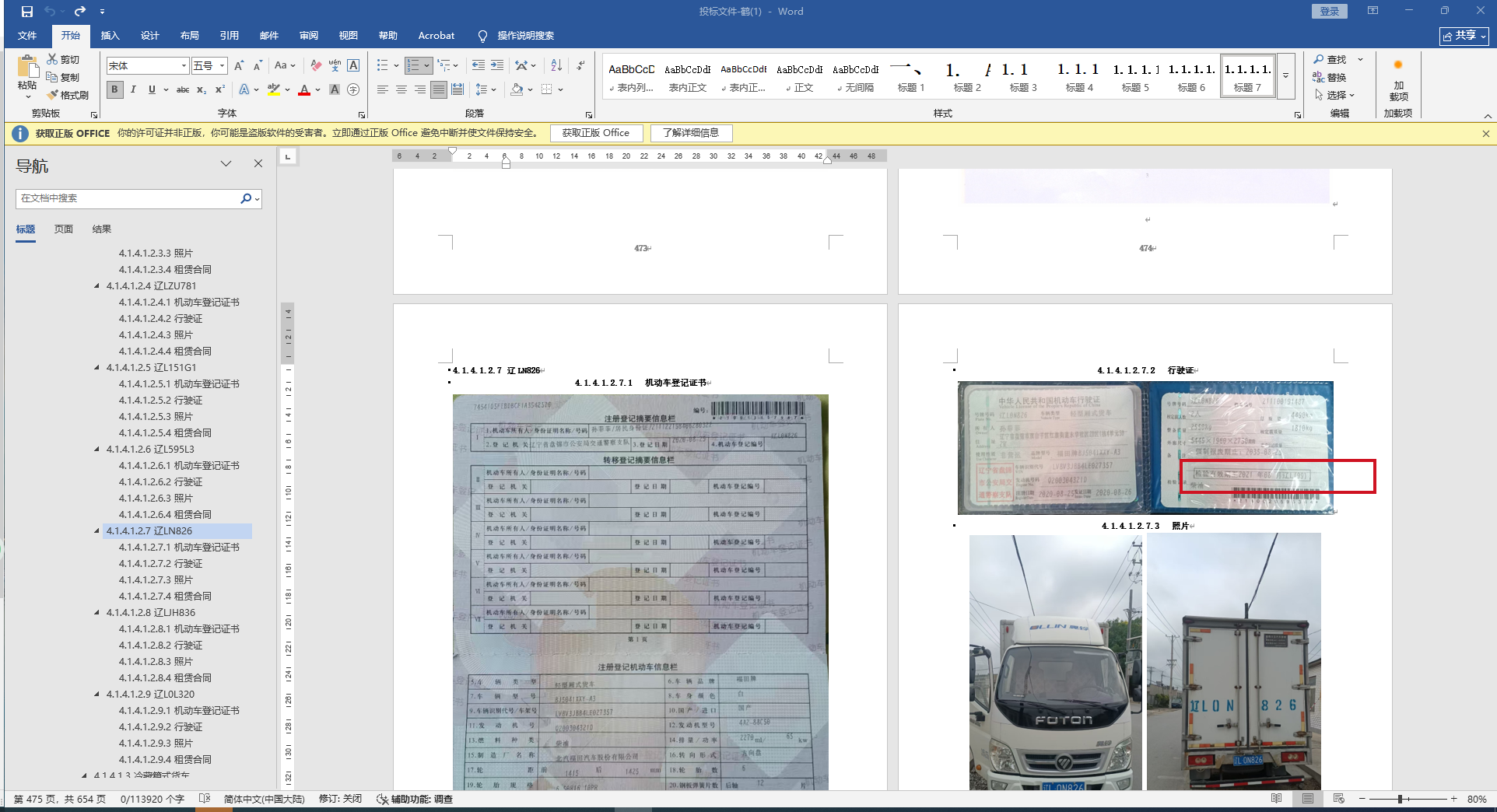Image resolution: width=1497 pixels, height=812 pixels.
Task: Click the Cut scissors icon
Action: (52, 59)
